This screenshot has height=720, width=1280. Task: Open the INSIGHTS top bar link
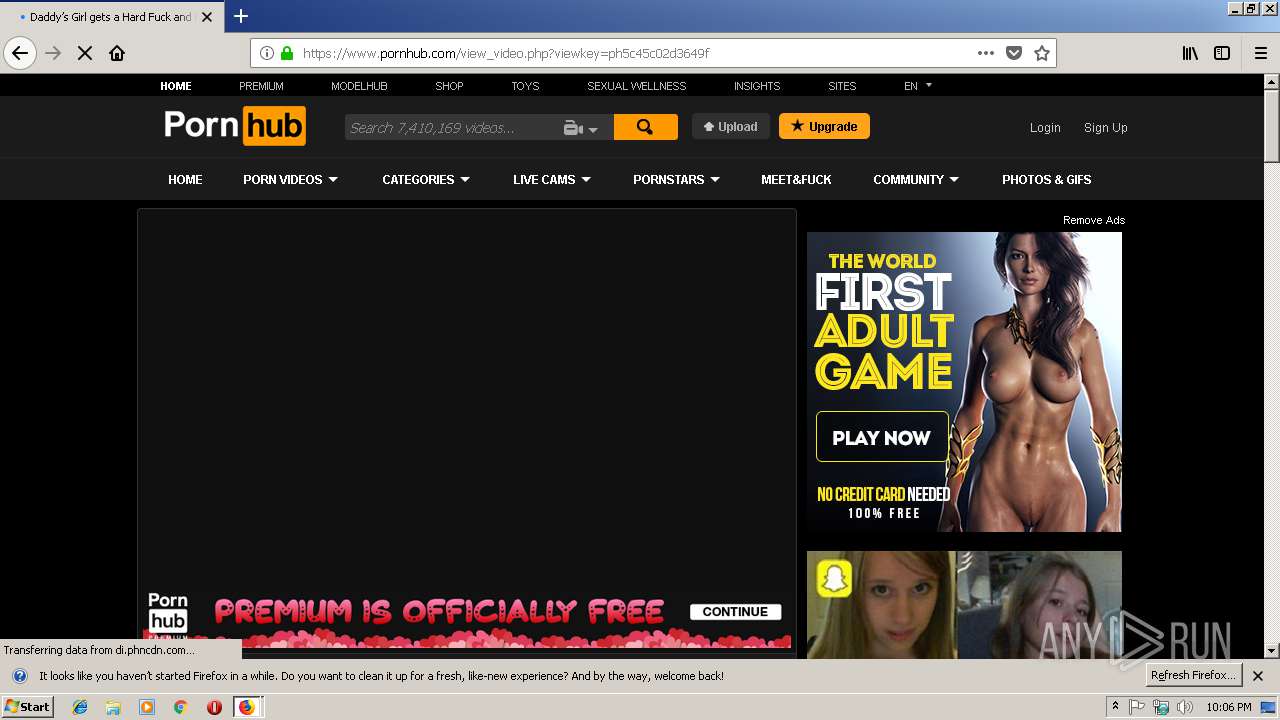pos(757,86)
